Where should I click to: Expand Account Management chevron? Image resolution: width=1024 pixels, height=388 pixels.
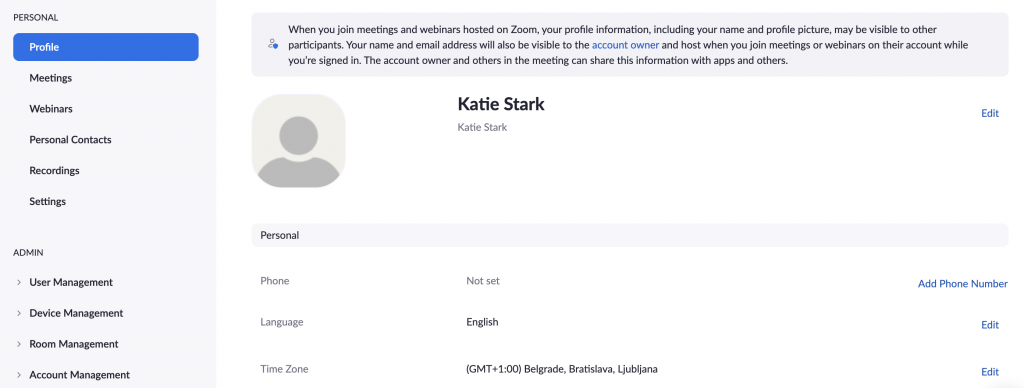(19, 375)
